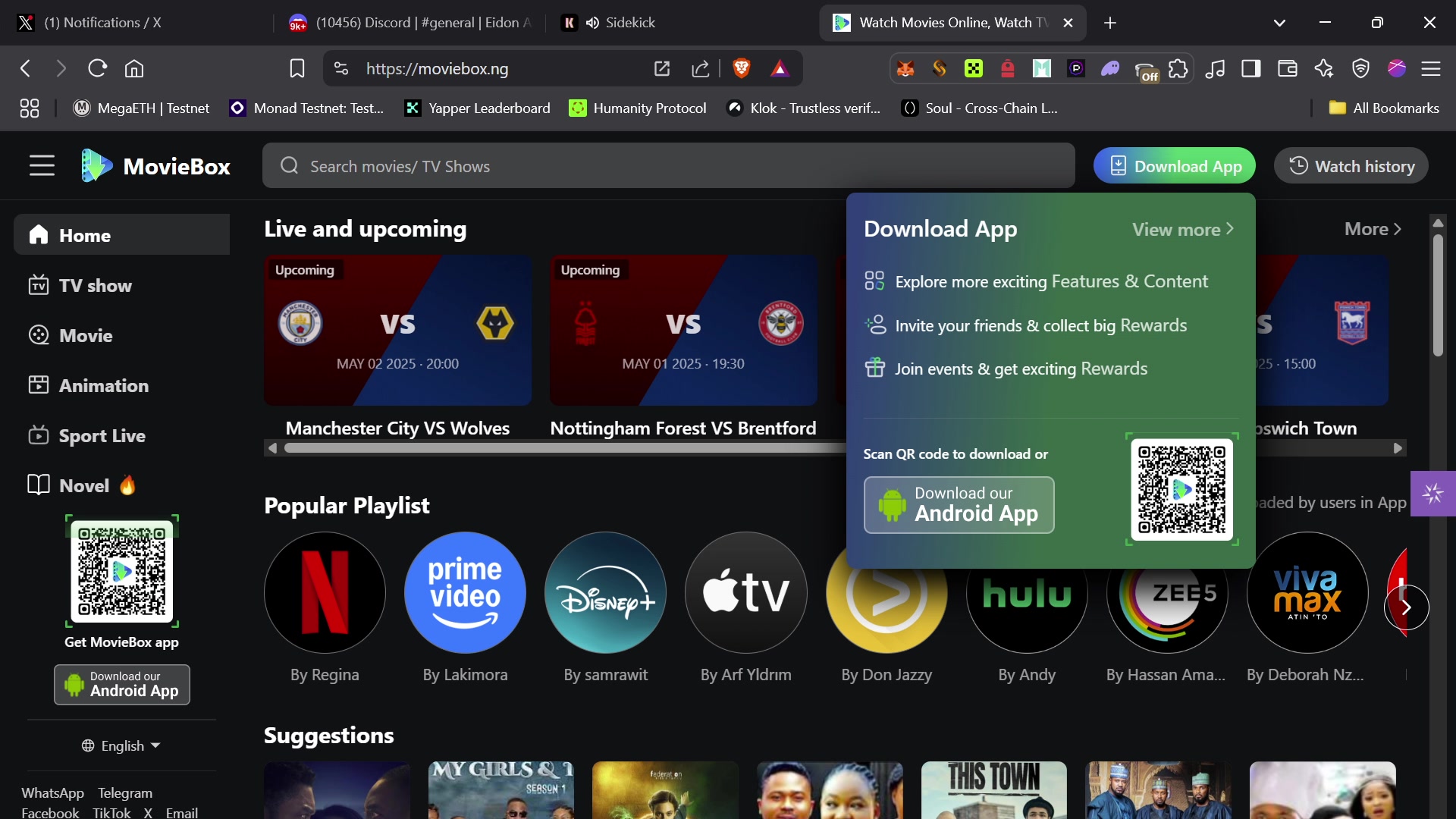Click the page vertical scrollbar thumb

[1438, 296]
